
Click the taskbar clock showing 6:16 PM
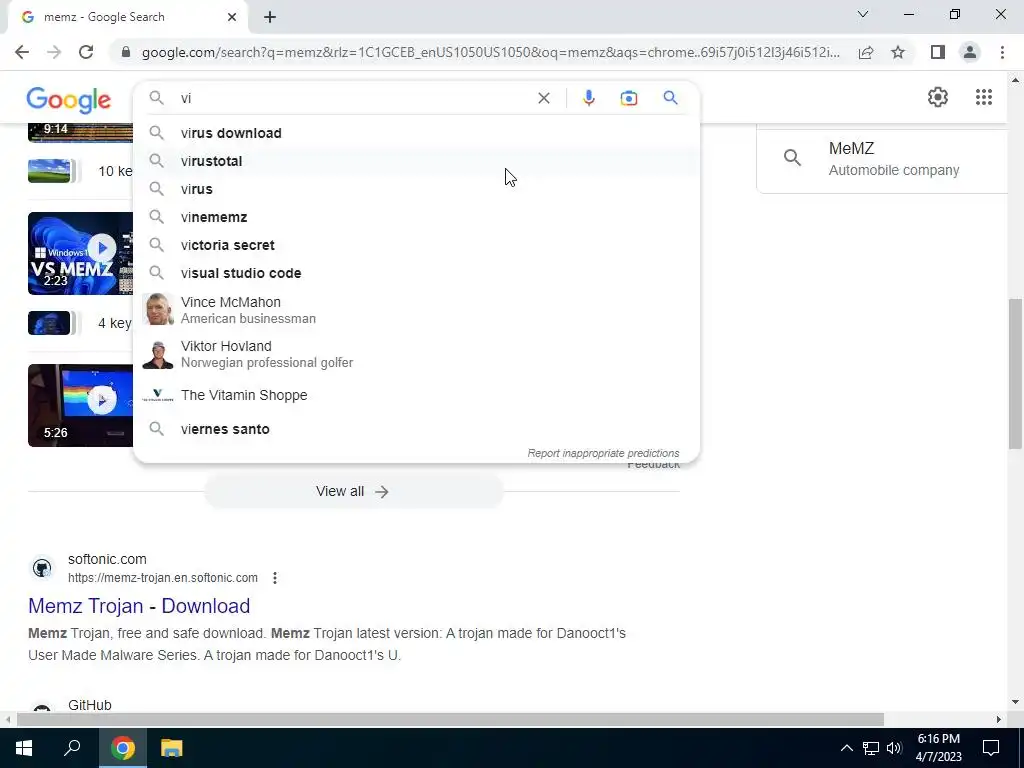coord(938,748)
